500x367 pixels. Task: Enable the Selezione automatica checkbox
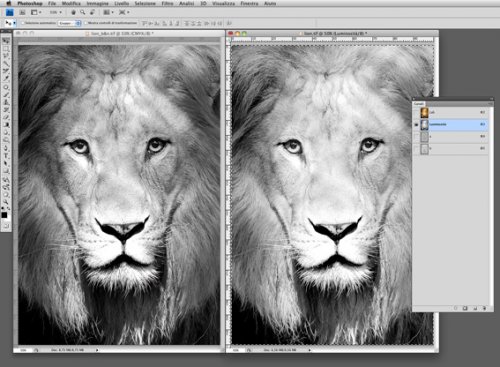click(x=23, y=23)
